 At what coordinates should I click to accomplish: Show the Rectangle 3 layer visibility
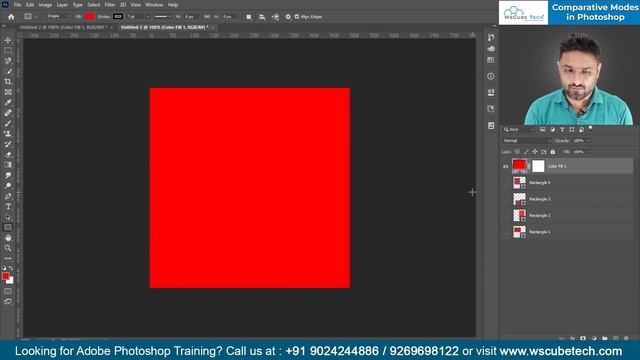tap(506, 199)
